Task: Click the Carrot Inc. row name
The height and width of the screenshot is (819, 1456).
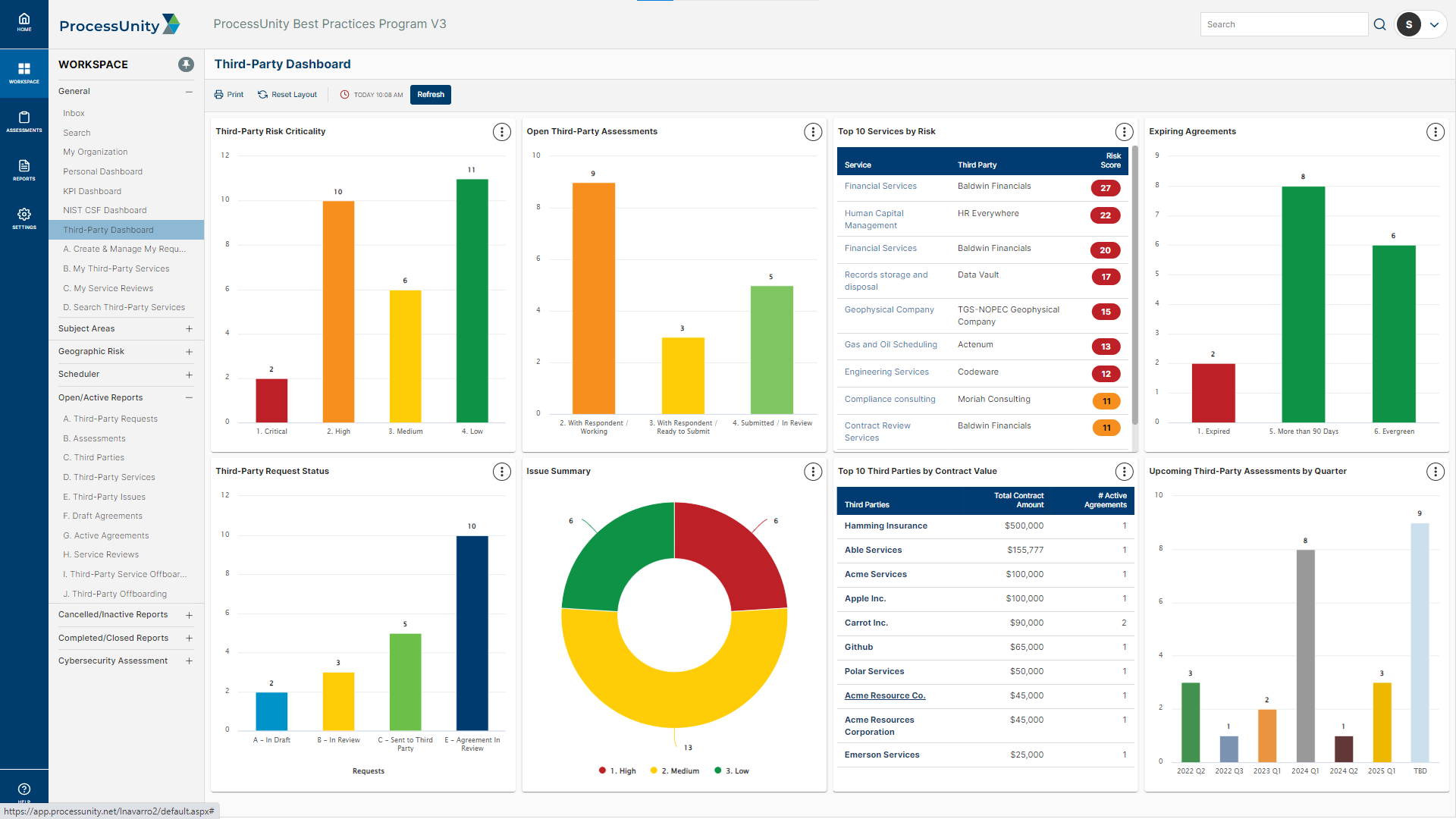Action: point(866,623)
